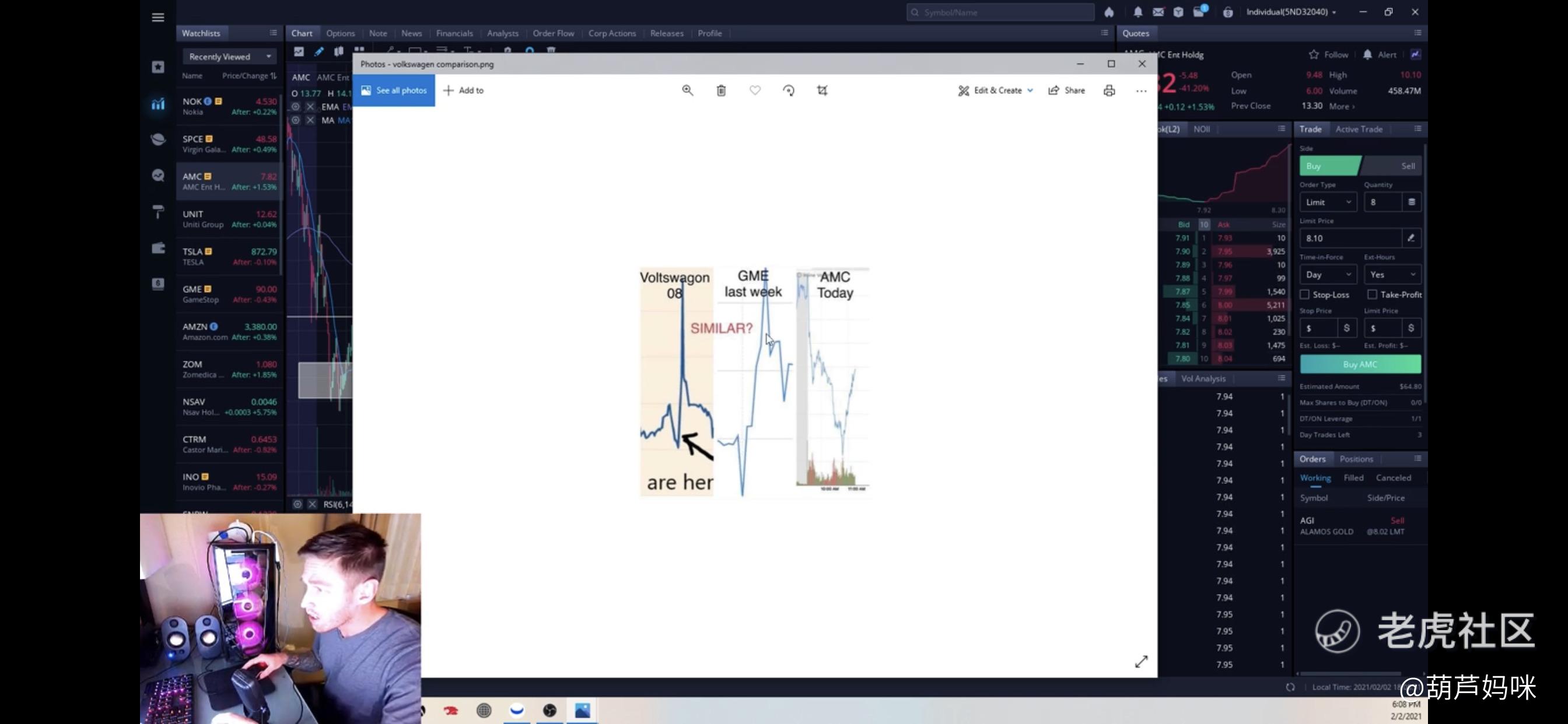This screenshot has width=1568, height=724.
Task: Switch to the Active Trade tab
Action: (1359, 129)
